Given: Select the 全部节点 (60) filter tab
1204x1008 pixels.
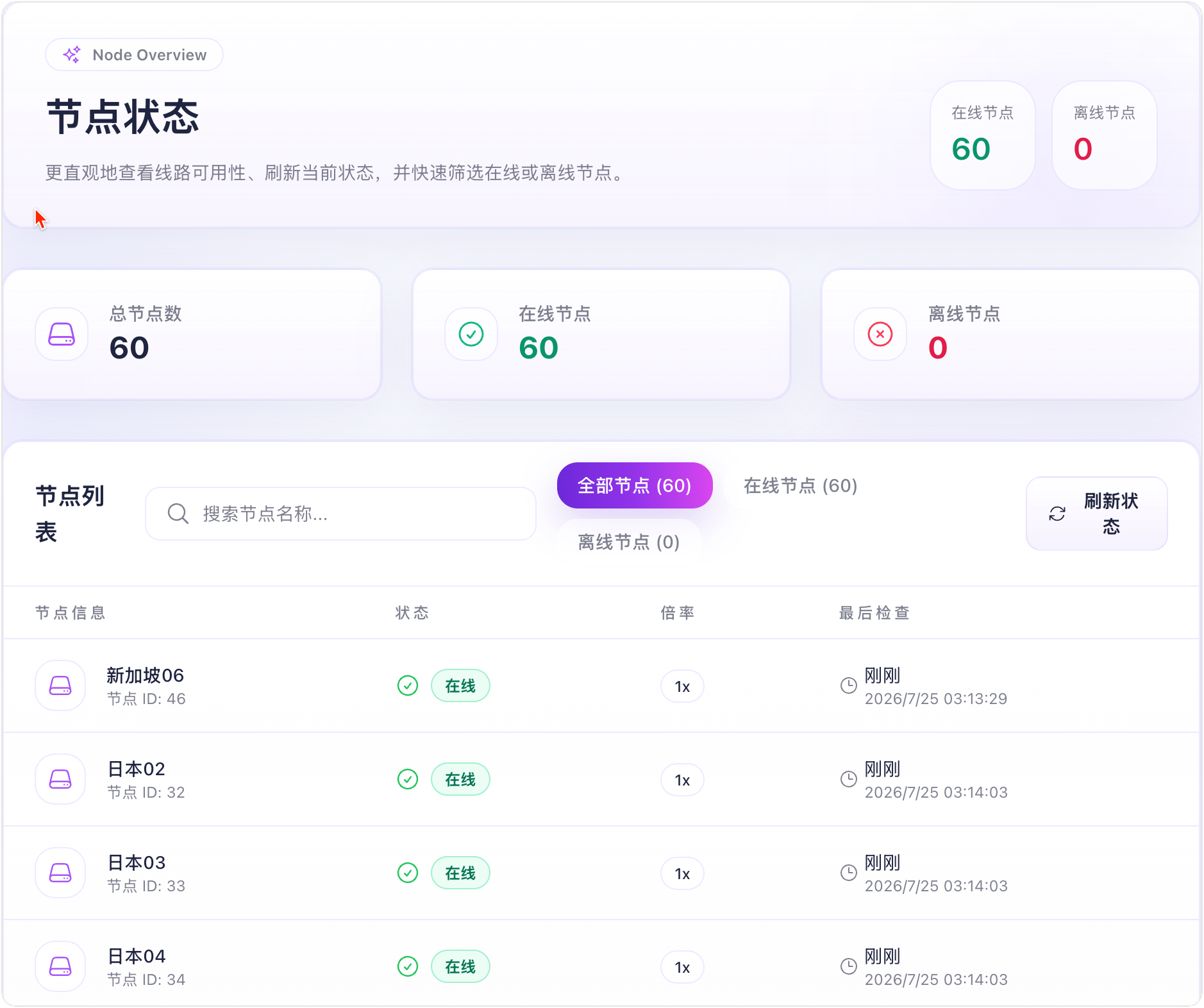Looking at the screenshot, I should (635, 485).
